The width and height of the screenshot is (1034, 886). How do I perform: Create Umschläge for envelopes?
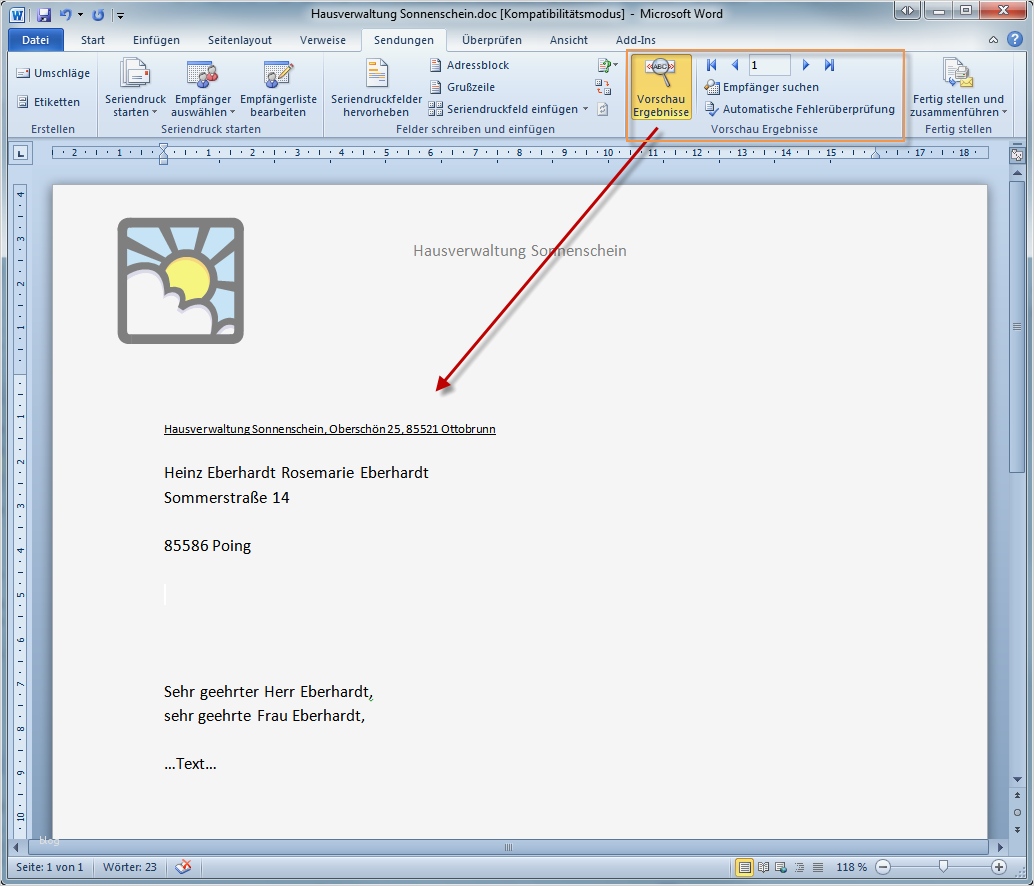coord(51,72)
